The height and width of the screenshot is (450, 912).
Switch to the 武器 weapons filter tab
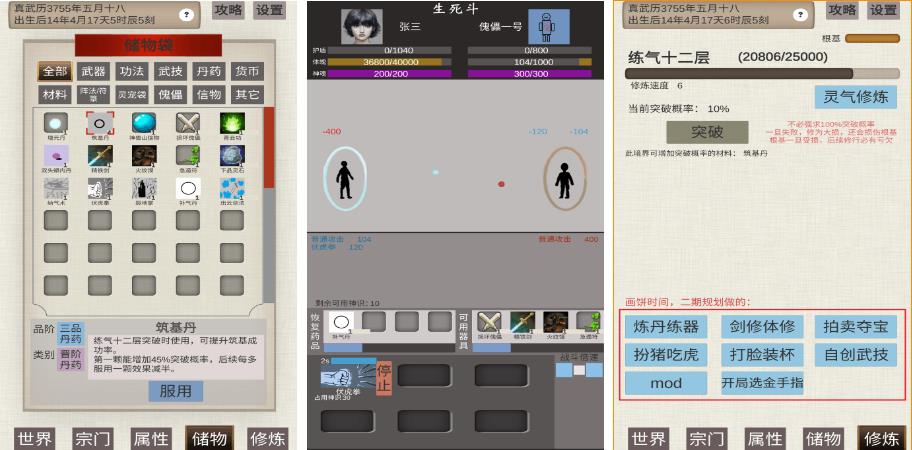(x=93, y=72)
